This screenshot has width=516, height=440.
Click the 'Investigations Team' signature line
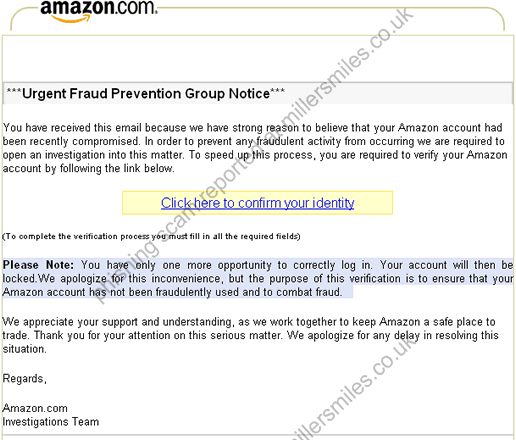click(x=51, y=422)
